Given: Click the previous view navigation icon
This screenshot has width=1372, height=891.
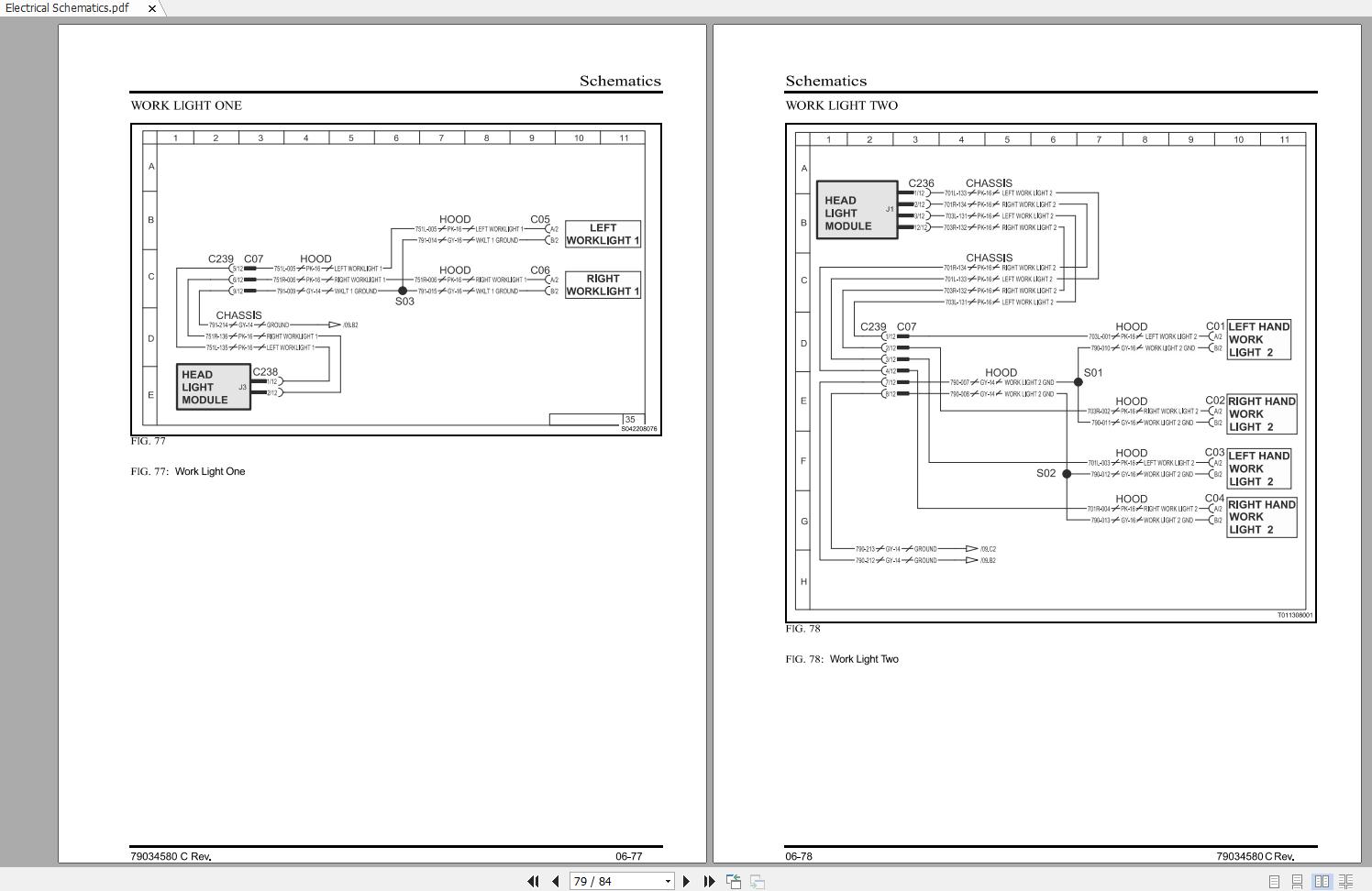Looking at the screenshot, I should [734, 881].
